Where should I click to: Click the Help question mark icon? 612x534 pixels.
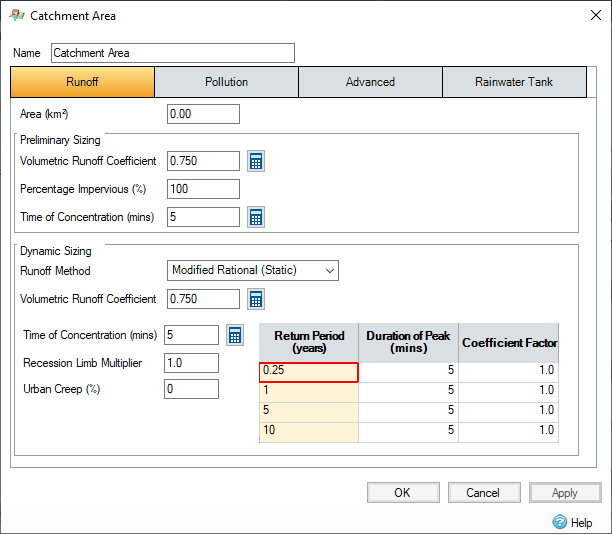pos(560,522)
